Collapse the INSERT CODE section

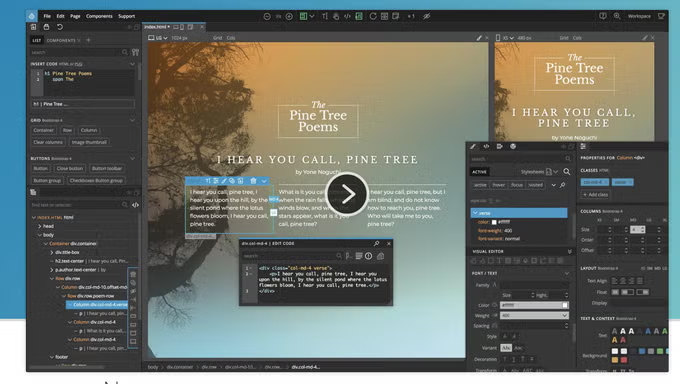point(132,64)
